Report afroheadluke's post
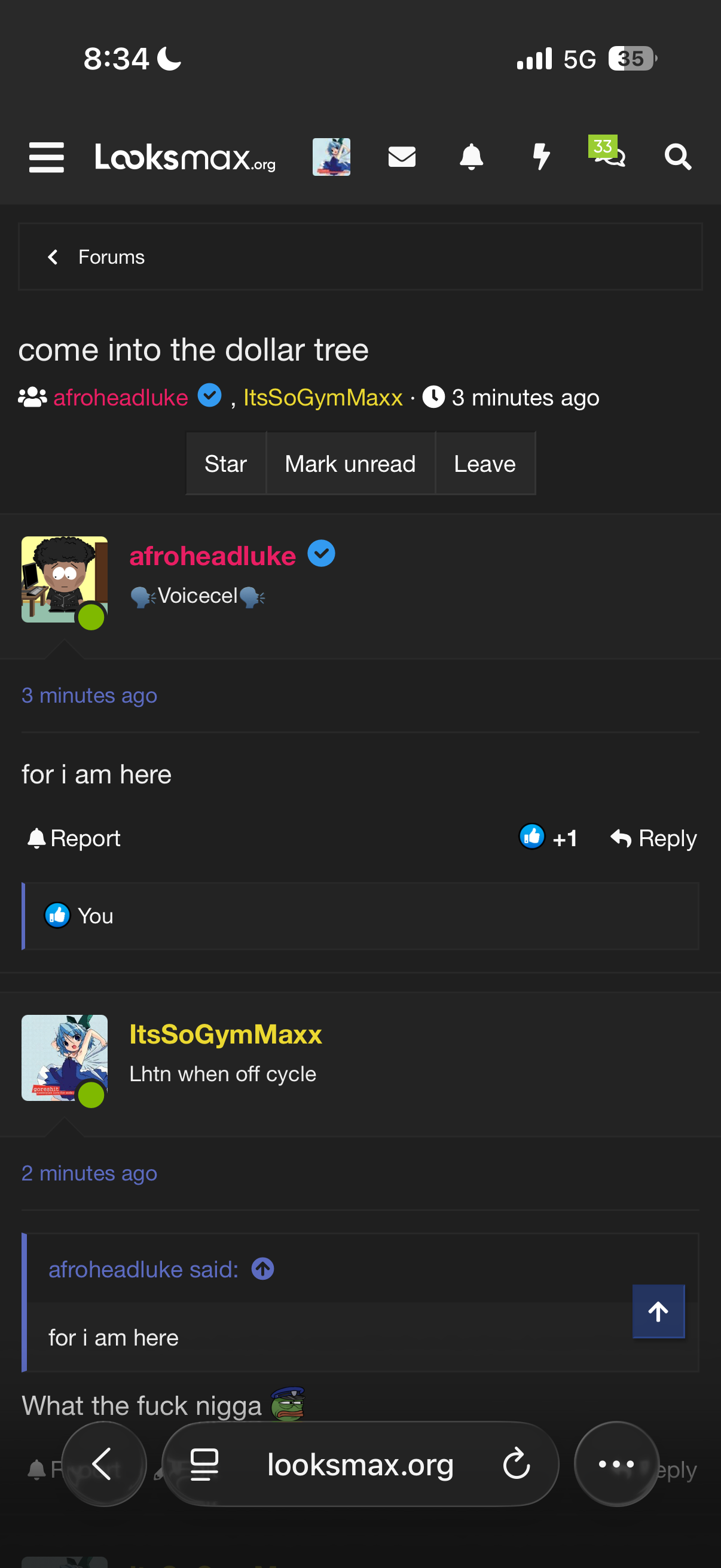 [74, 838]
